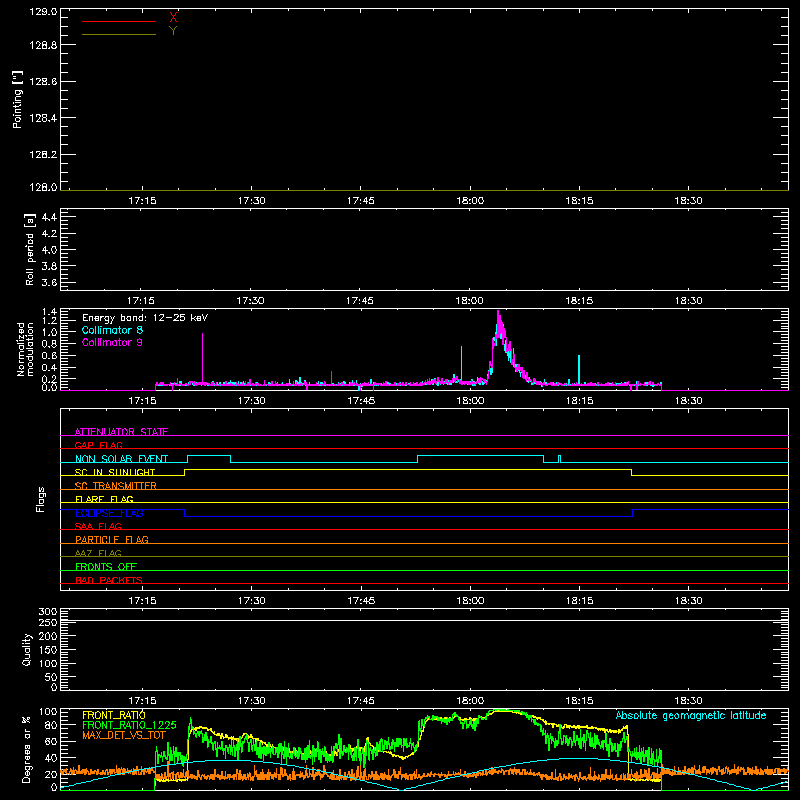Click the orange MAX_DET_VS_TOT legend text
The height and width of the screenshot is (800, 800).
point(124,735)
